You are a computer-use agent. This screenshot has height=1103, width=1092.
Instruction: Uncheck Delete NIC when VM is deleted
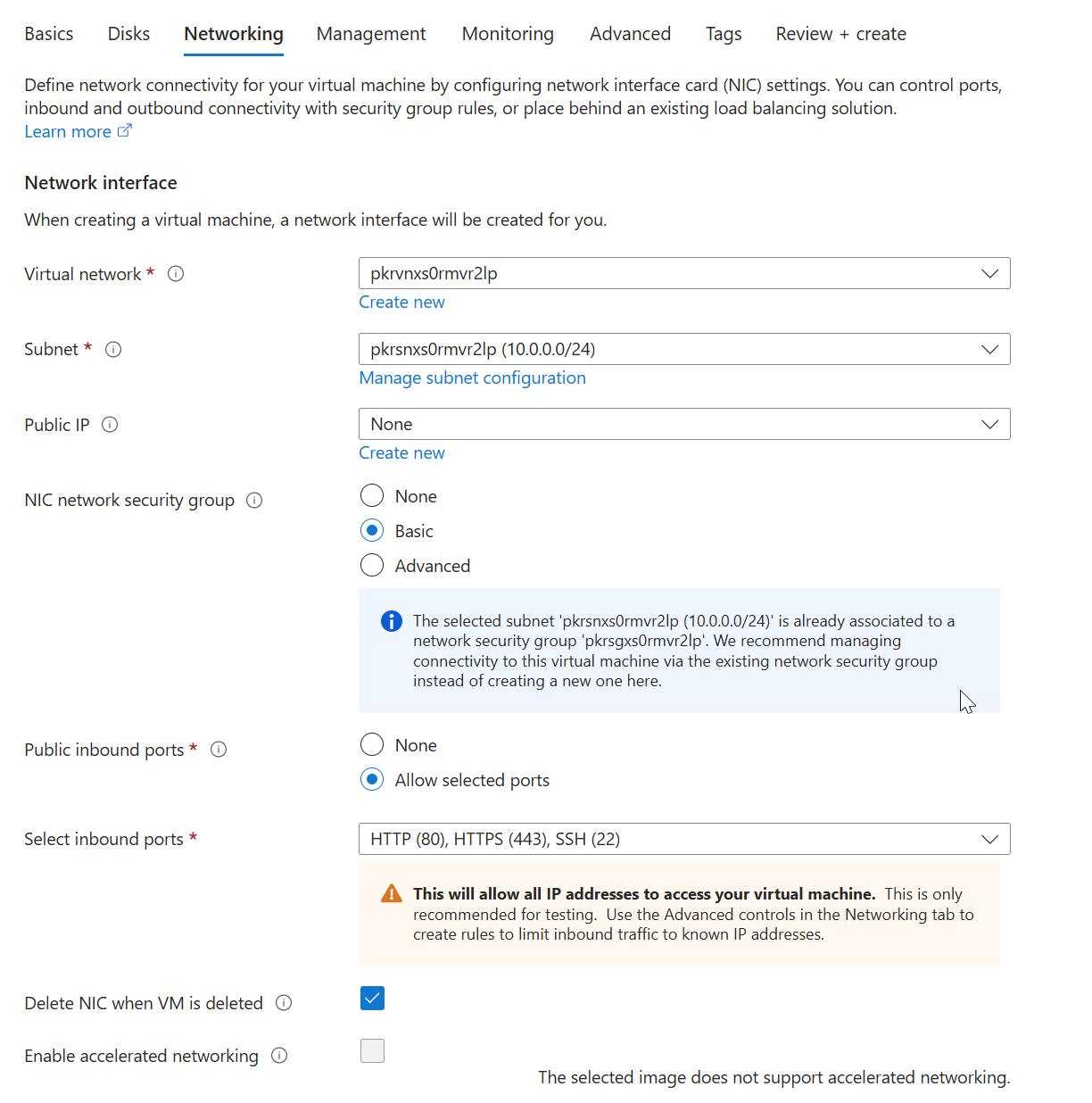click(372, 999)
